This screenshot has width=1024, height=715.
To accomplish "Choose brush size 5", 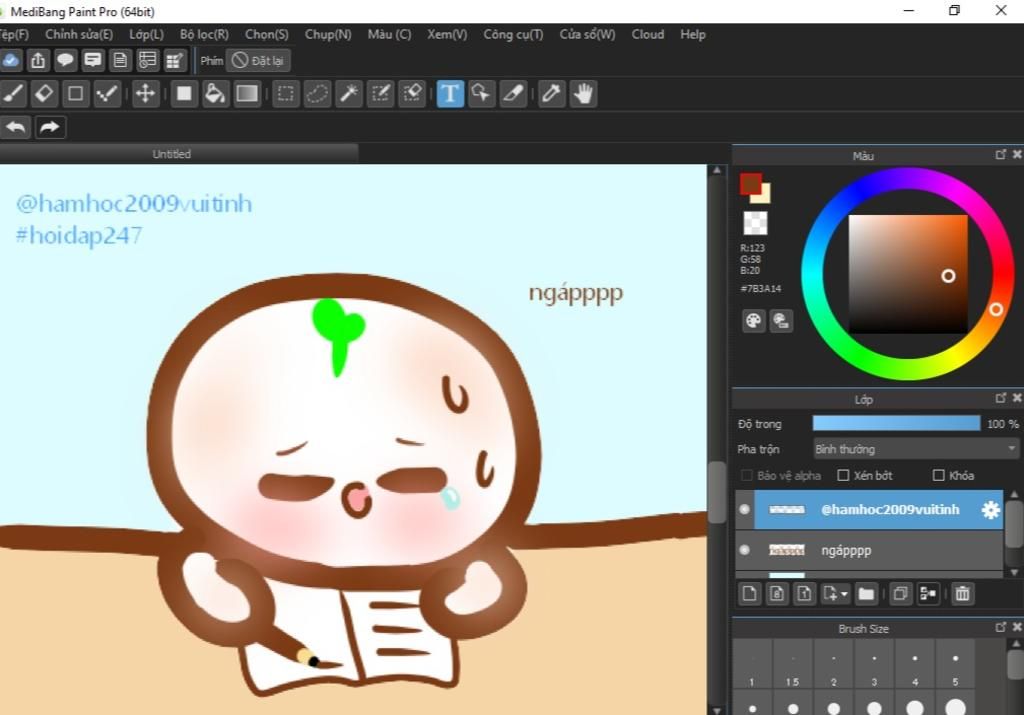I will [955, 663].
